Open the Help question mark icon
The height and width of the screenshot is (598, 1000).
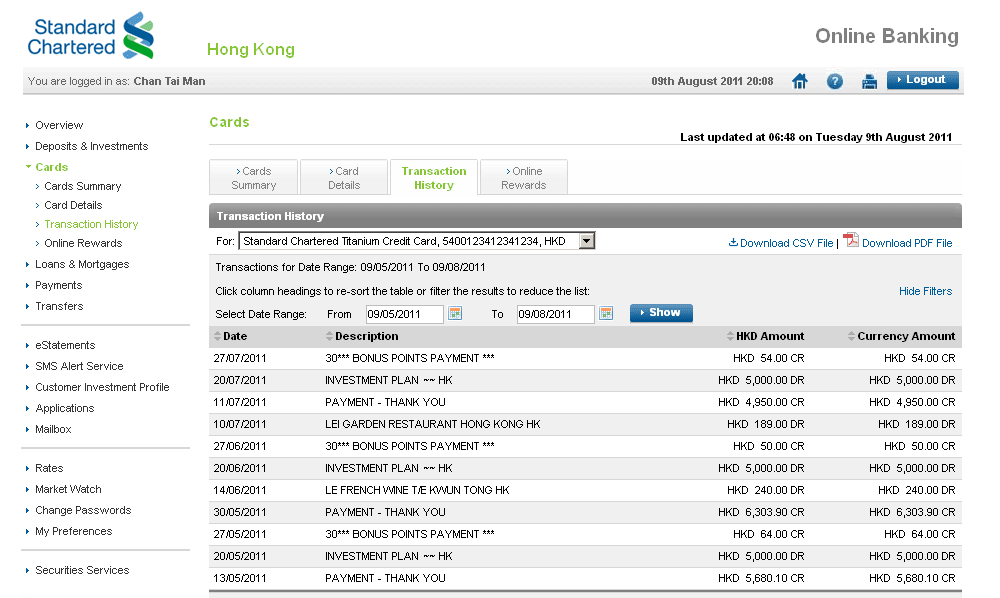[x=834, y=82]
